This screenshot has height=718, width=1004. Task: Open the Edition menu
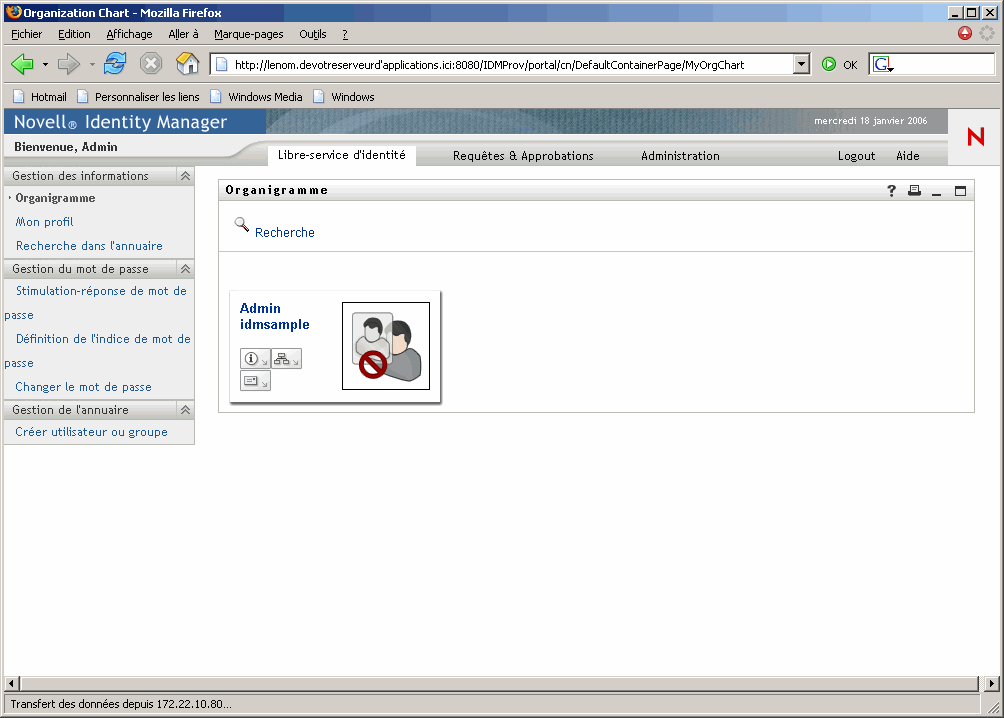(74, 34)
